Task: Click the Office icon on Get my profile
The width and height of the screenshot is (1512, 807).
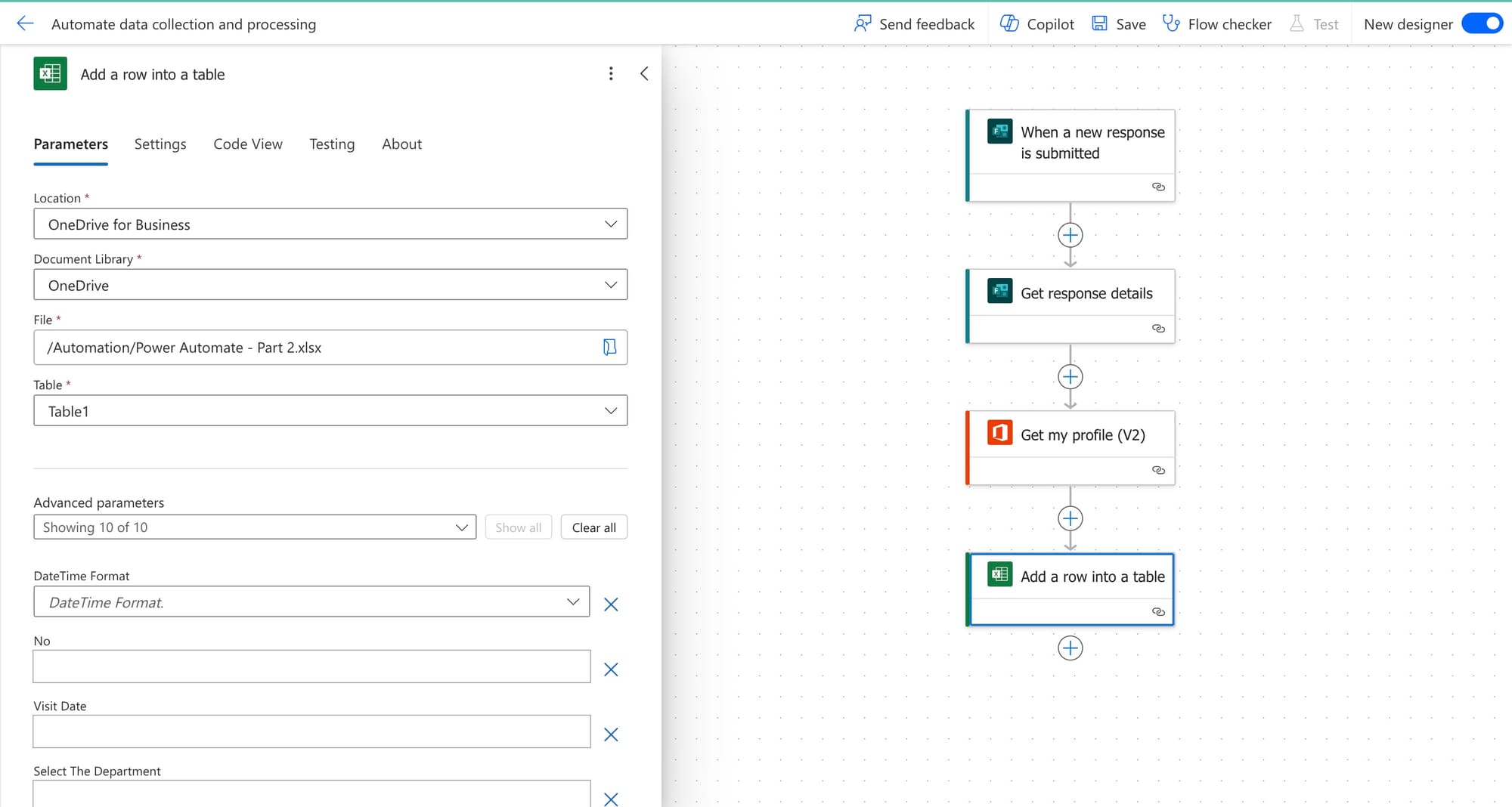Action: pyautogui.click(x=999, y=433)
